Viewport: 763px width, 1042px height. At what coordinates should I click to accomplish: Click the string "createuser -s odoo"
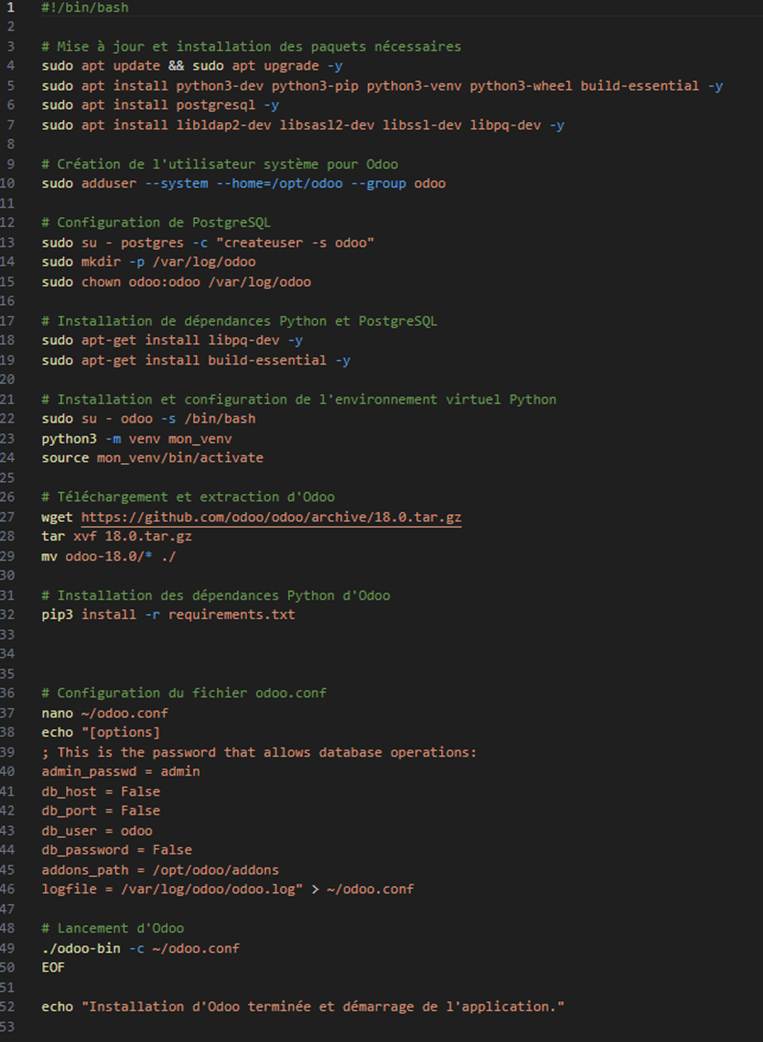click(295, 243)
